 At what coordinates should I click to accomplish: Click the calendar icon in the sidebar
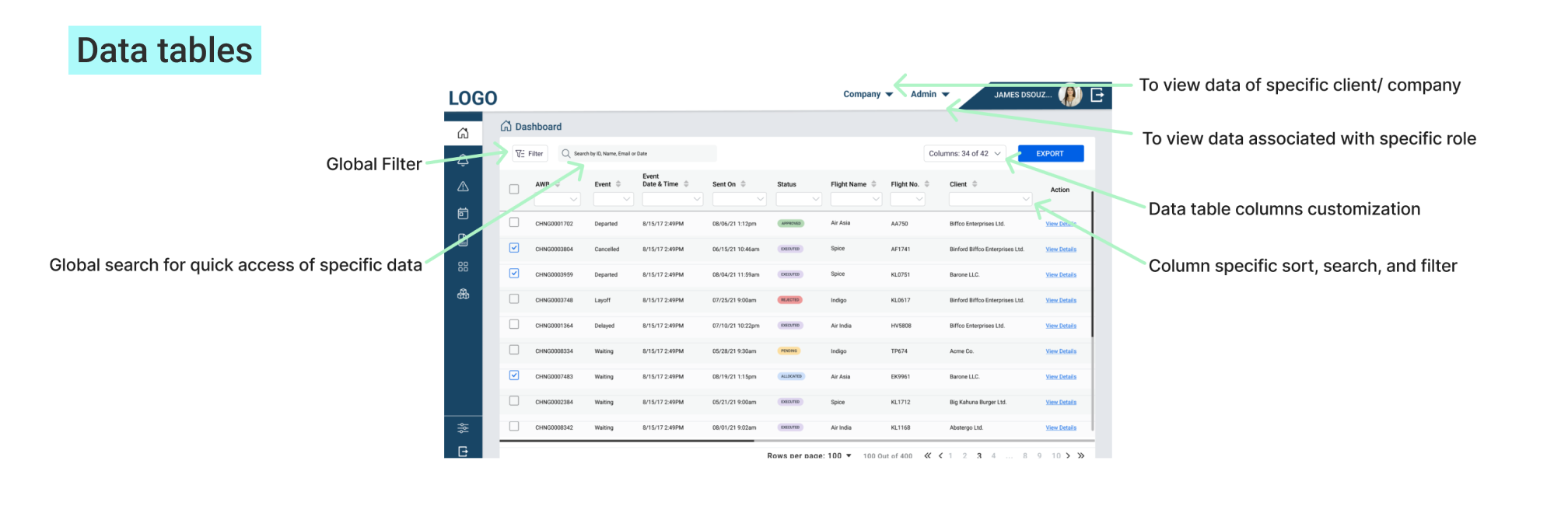pos(463,213)
